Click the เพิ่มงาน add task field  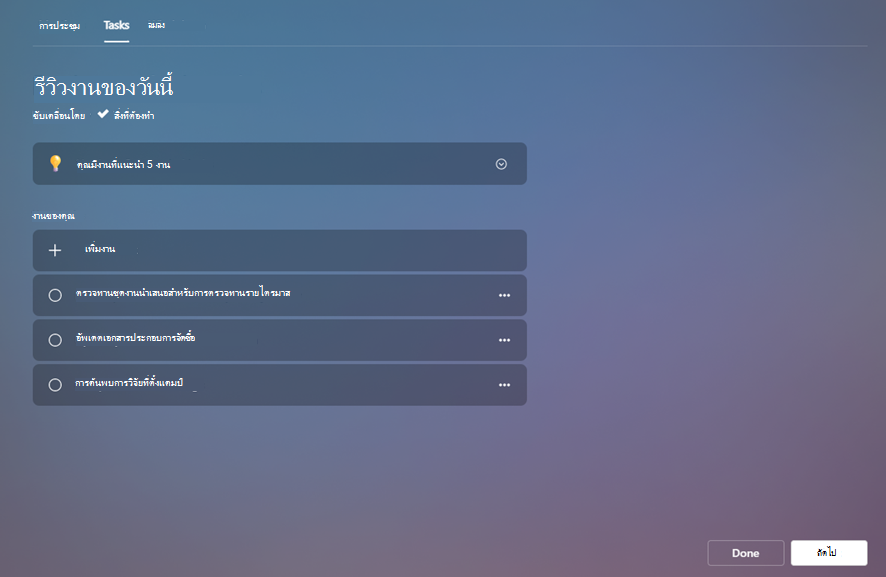280,250
